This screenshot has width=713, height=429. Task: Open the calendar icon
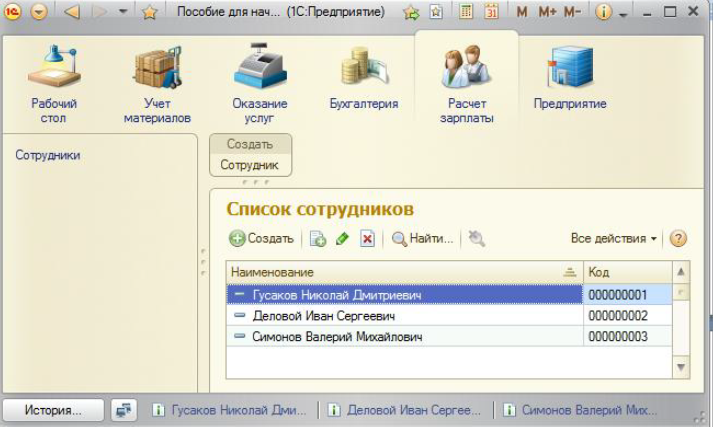492,11
